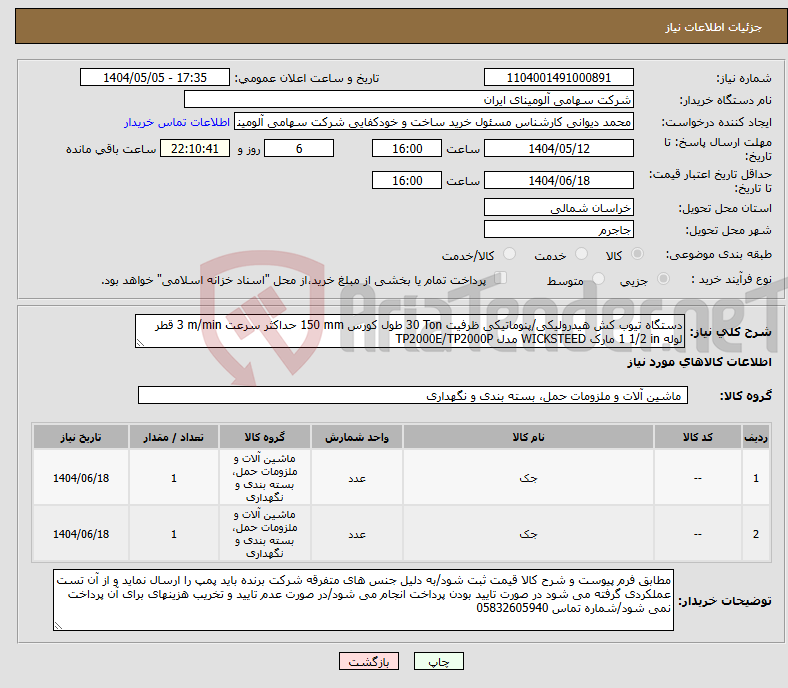Click the requester field محمد دیوانی

pyautogui.click(x=434, y=122)
